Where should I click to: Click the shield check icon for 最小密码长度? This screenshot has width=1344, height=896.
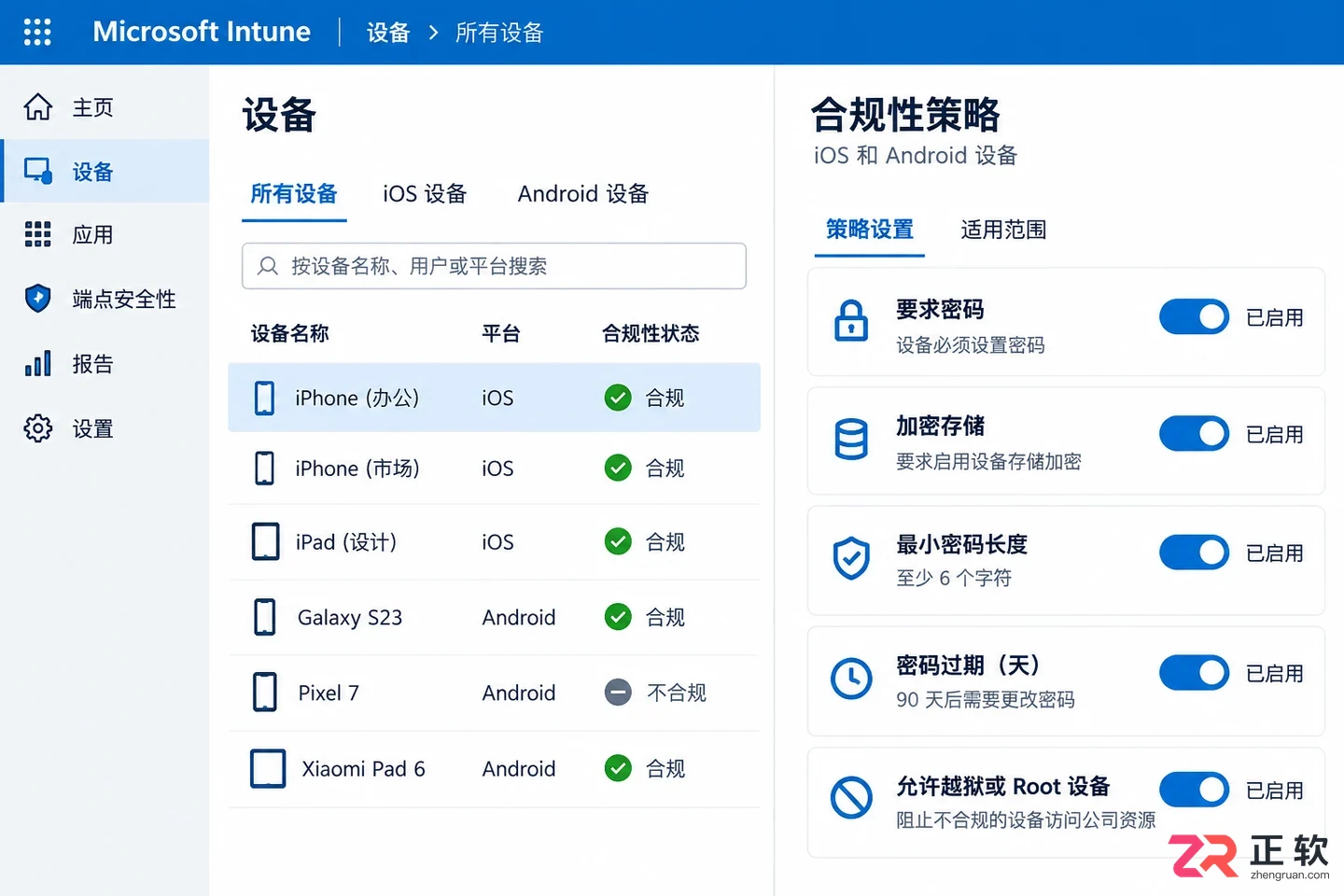tap(851, 558)
